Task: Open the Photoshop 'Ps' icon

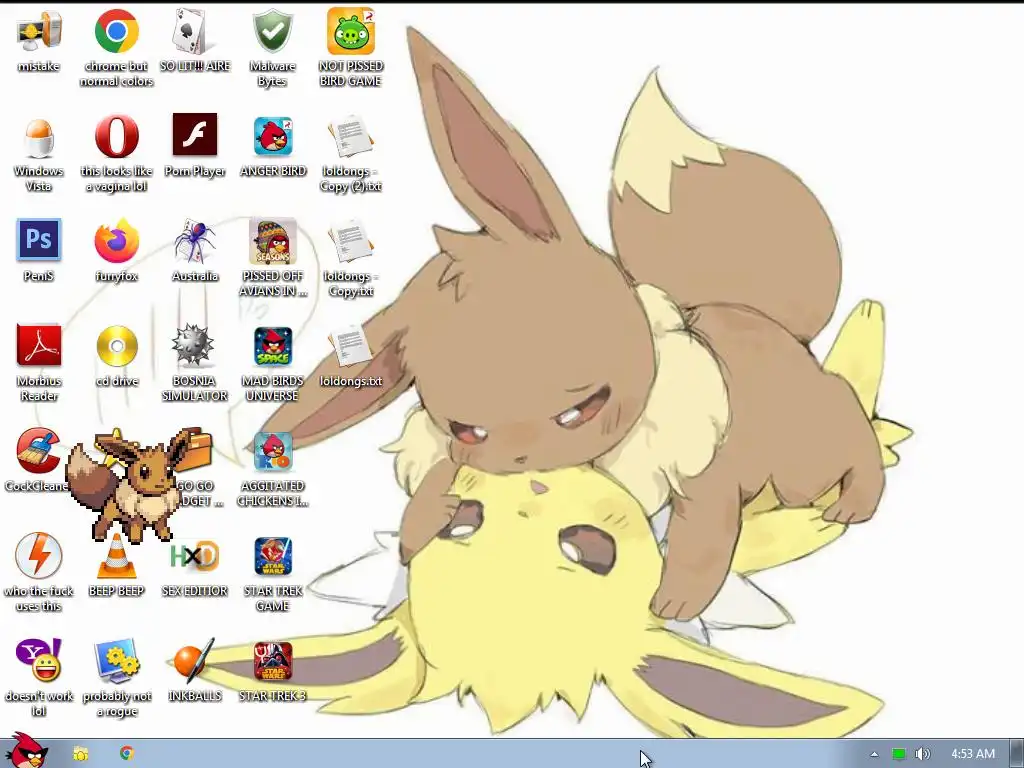Action: (x=39, y=240)
